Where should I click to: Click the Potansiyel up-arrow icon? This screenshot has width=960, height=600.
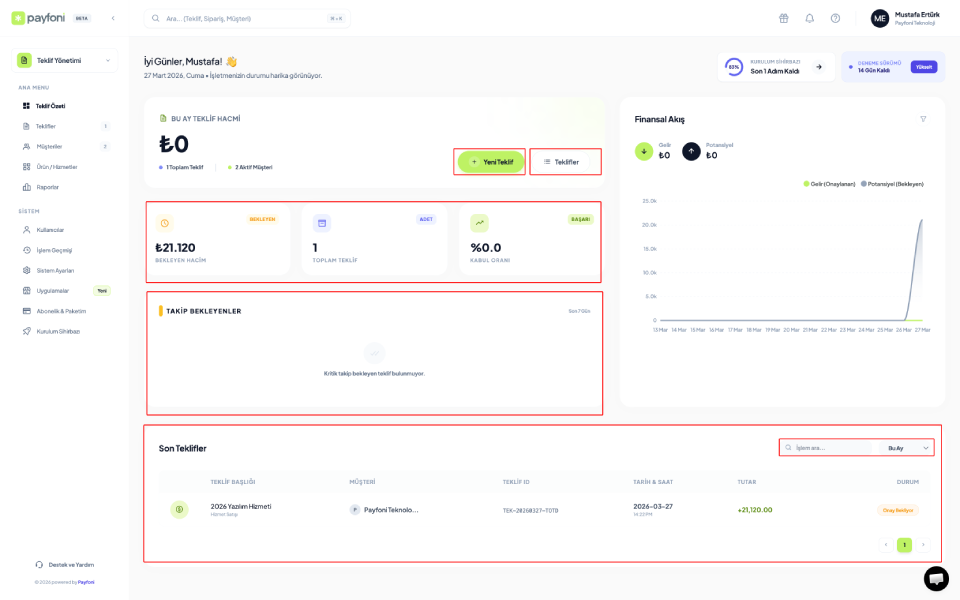coord(691,151)
